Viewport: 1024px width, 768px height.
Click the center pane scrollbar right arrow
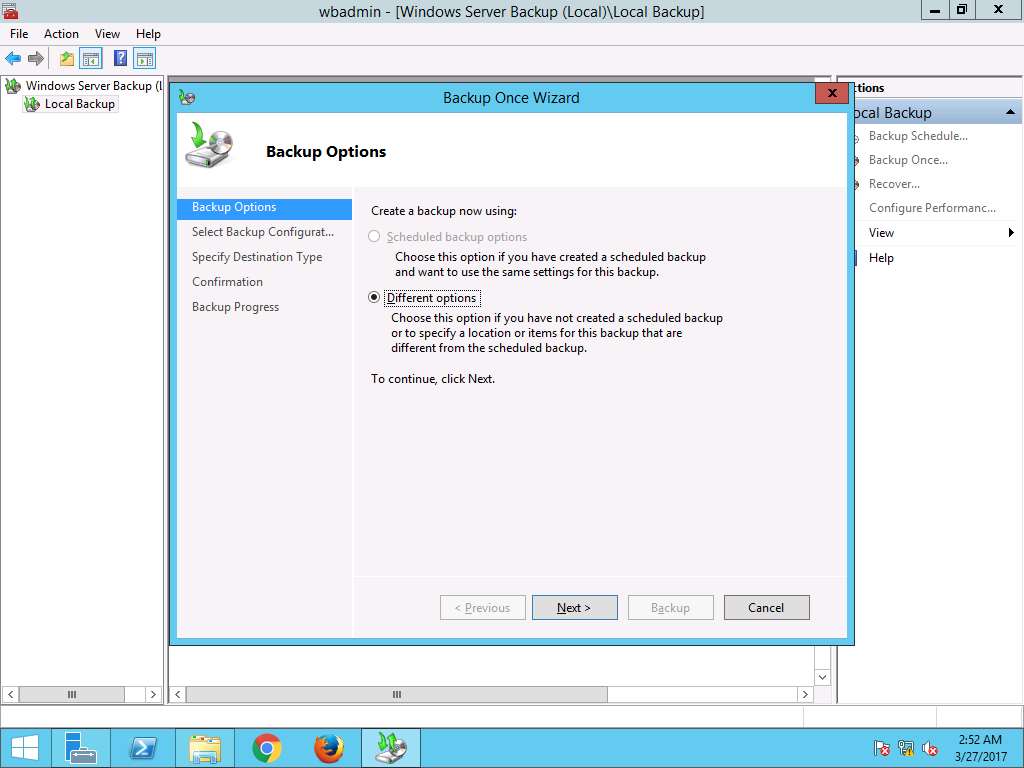(805, 694)
